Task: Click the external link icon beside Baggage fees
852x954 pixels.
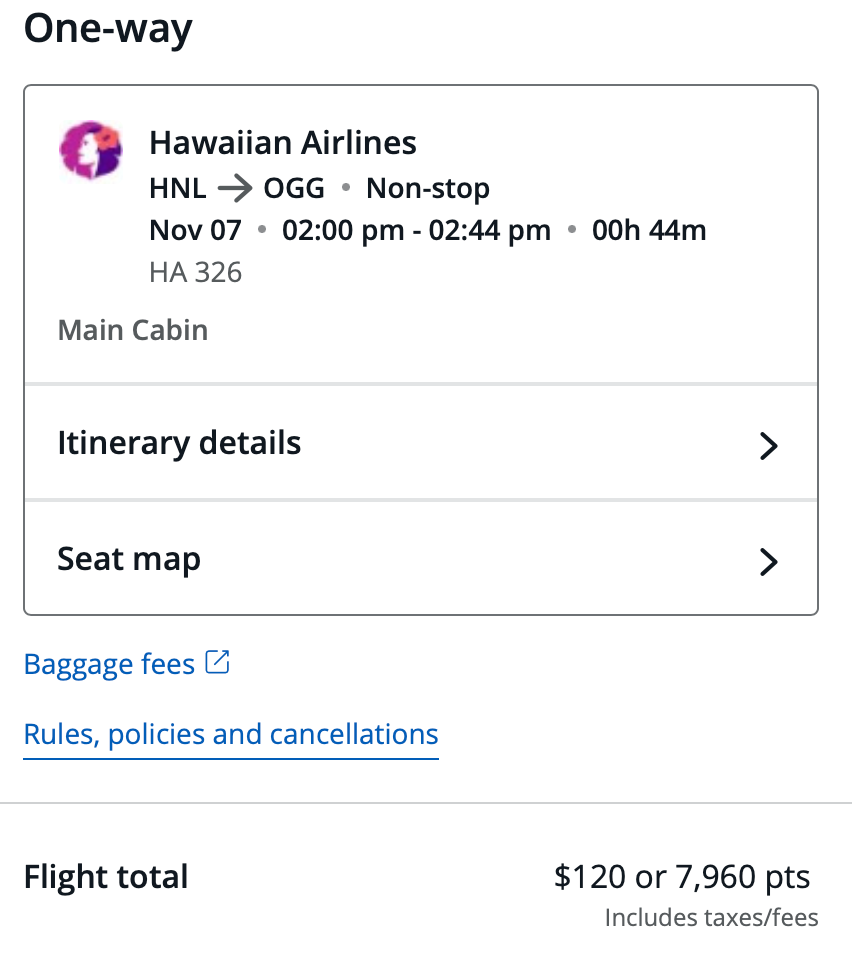Action: click(218, 662)
